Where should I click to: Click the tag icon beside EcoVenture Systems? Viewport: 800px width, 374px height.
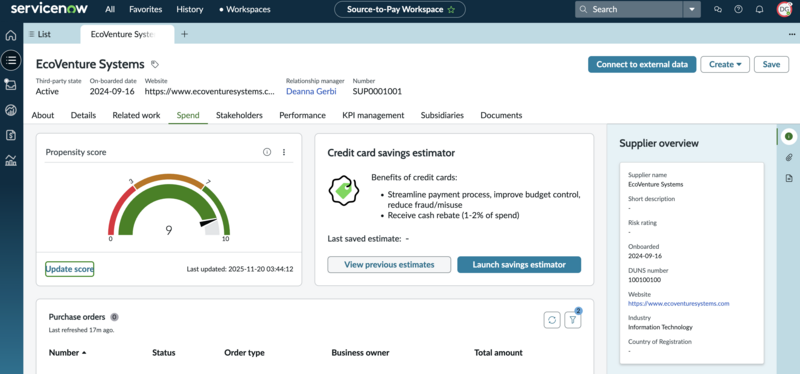point(155,64)
